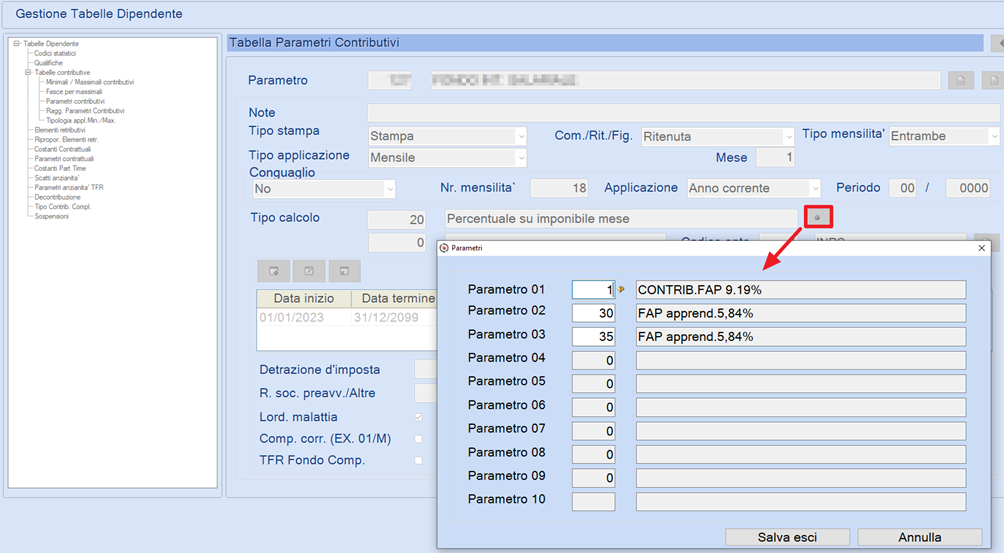
Task: Open Tipo stampa dropdown
Action: tap(521, 136)
